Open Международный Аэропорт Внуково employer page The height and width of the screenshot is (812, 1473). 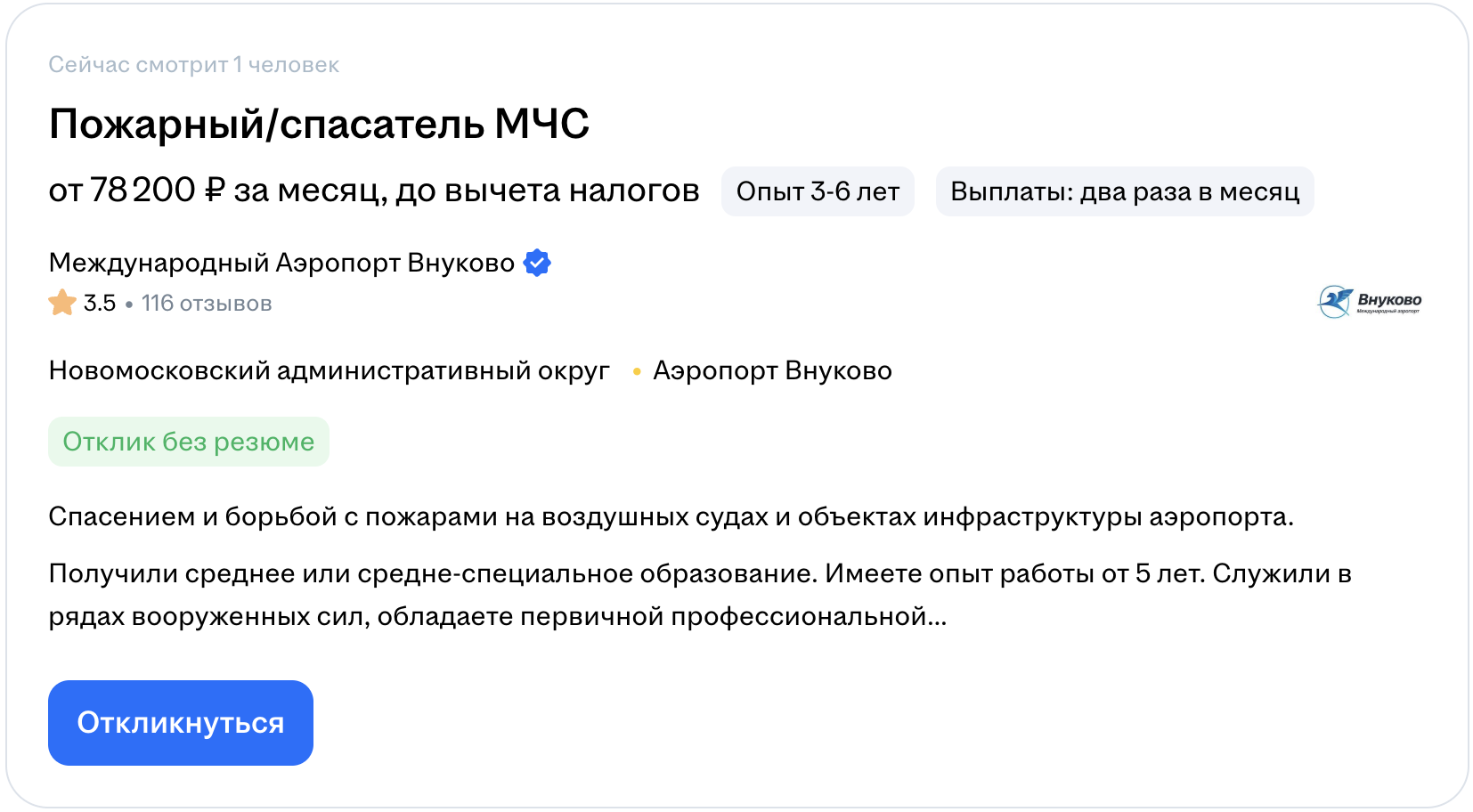pos(281,263)
